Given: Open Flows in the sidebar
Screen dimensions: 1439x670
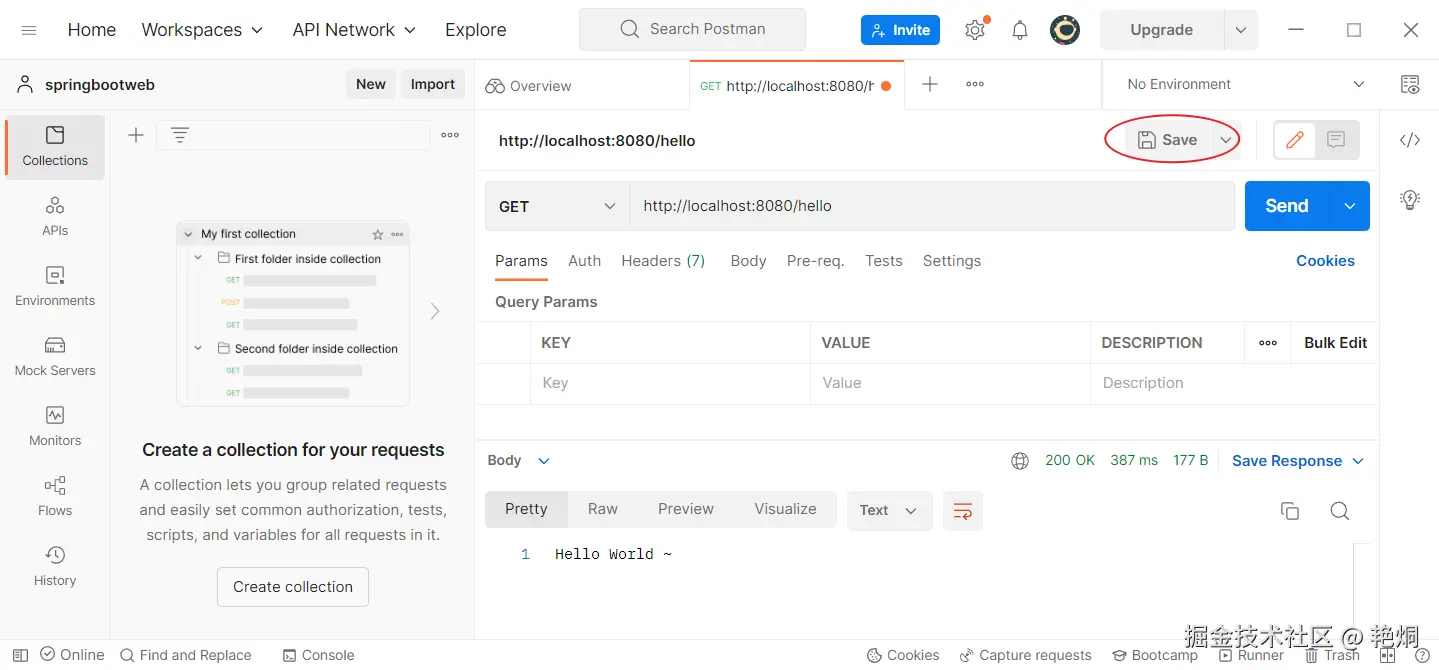Looking at the screenshot, I should coord(55,496).
